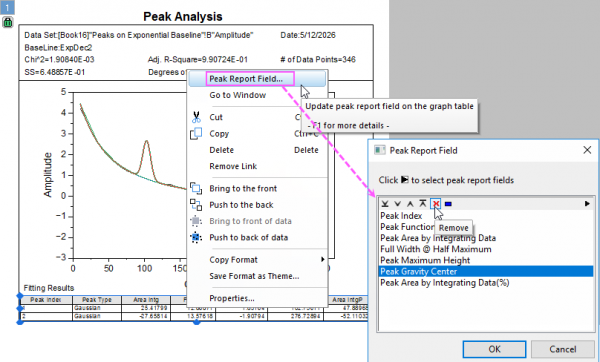Click the layer 1 icon at top-left

7,7
